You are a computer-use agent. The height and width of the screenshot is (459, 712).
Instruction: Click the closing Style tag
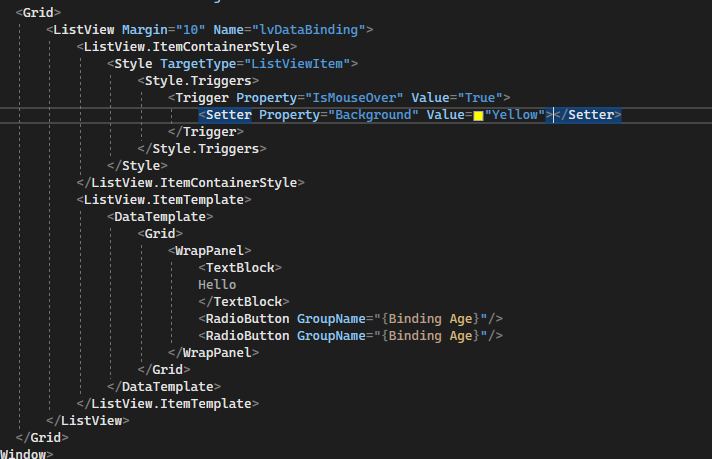(137, 166)
